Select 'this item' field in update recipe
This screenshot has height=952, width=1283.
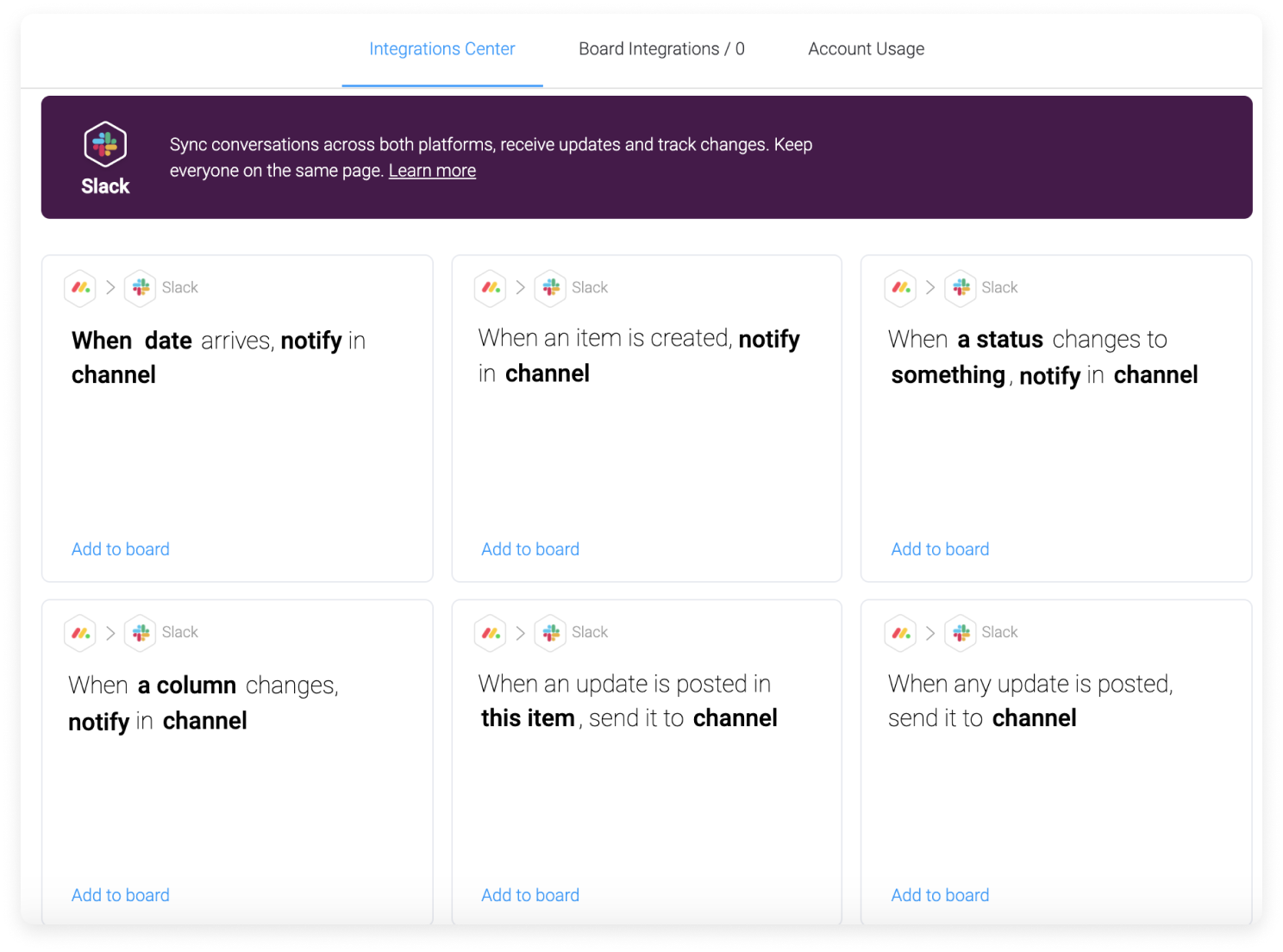[528, 718]
